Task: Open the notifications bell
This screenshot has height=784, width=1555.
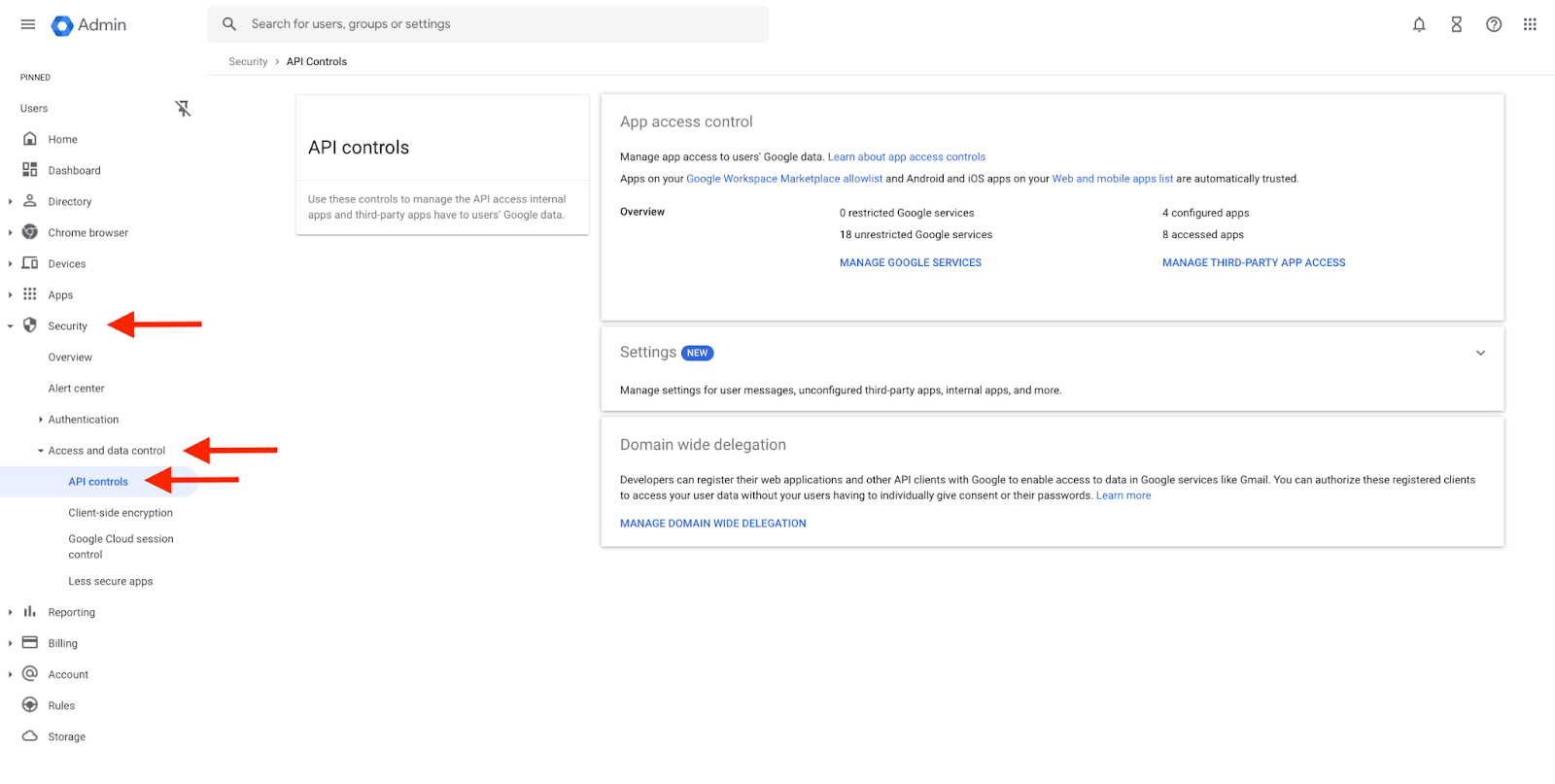Action: 1419,25
